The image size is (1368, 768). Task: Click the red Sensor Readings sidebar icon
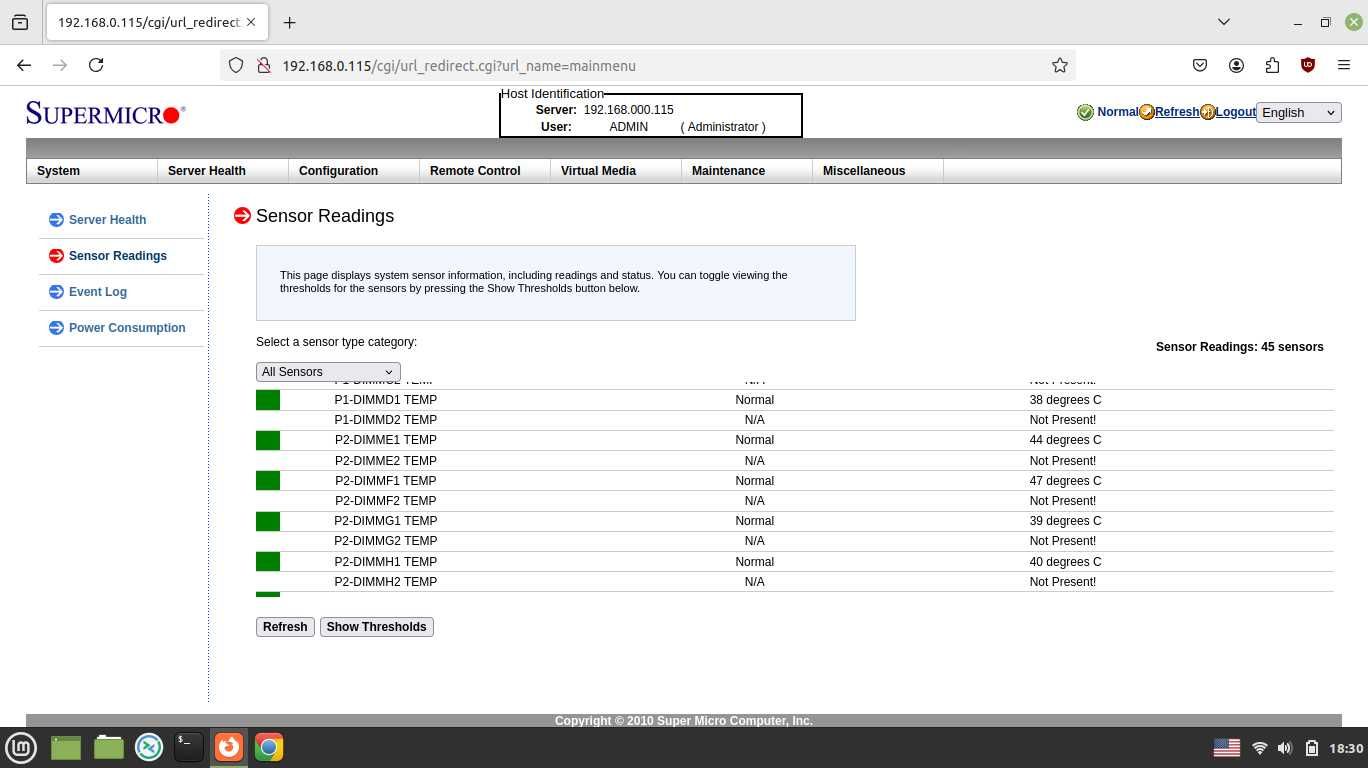[x=56, y=256]
